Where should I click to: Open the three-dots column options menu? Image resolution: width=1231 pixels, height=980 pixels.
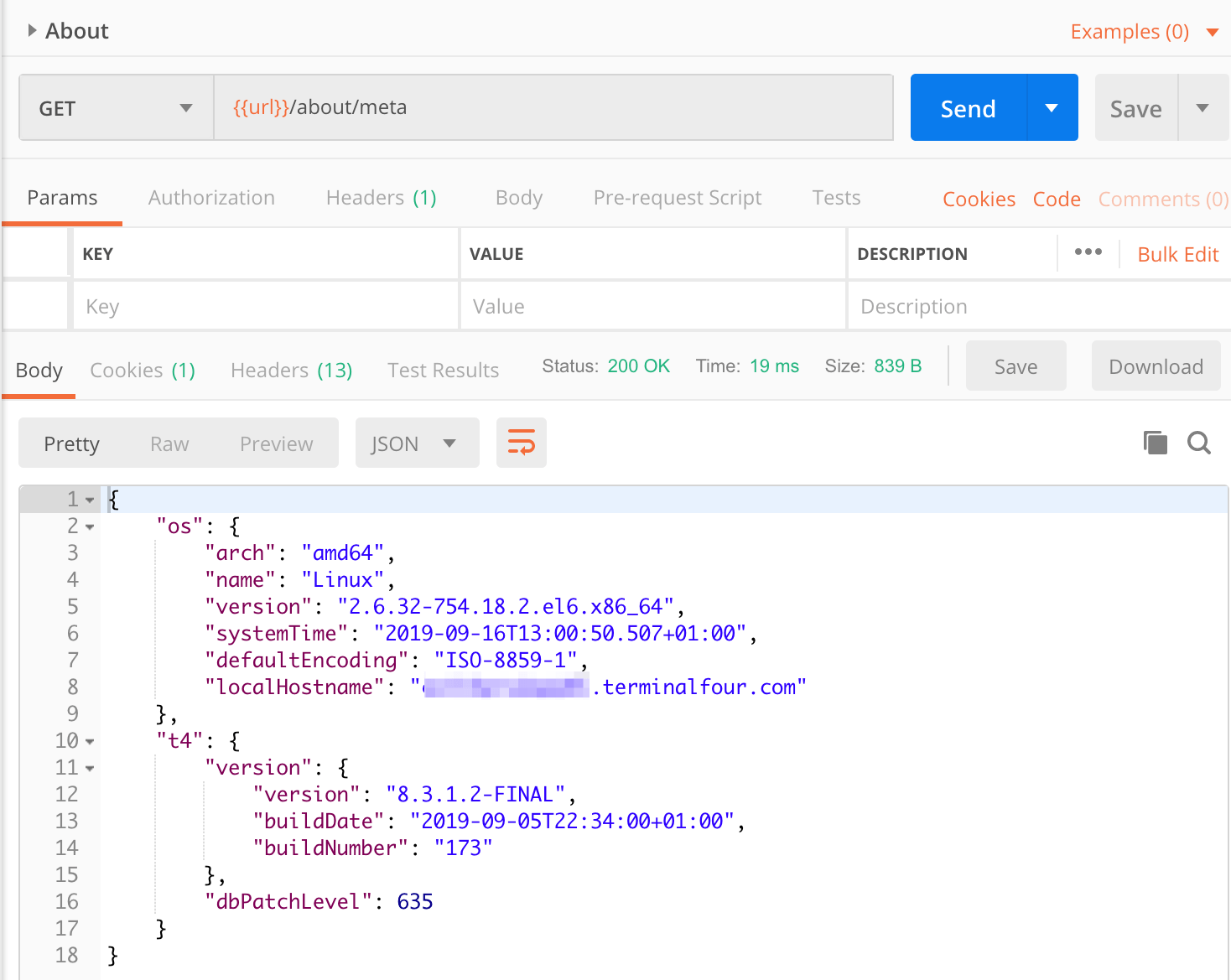(x=1088, y=252)
